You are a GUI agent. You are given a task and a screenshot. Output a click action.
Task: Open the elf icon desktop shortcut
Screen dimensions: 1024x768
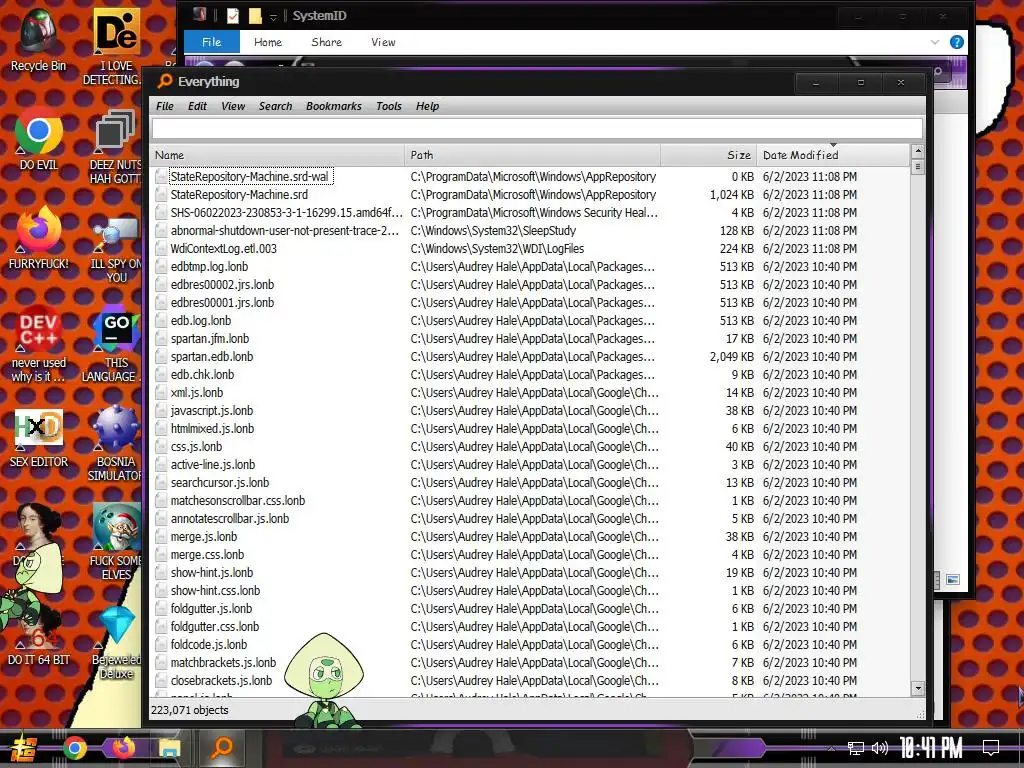116,541
